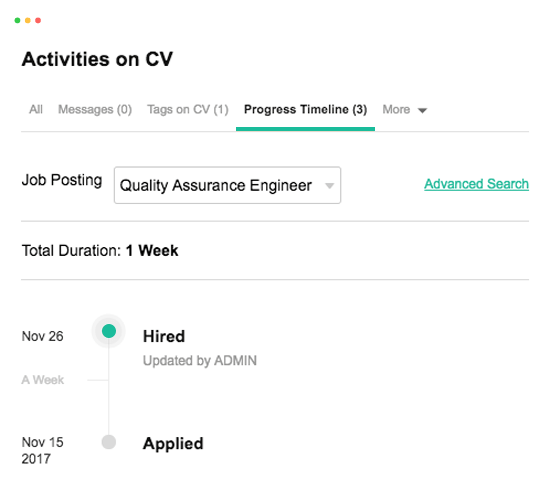Click the red window dot
550x490 pixels.
coord(38,20)
